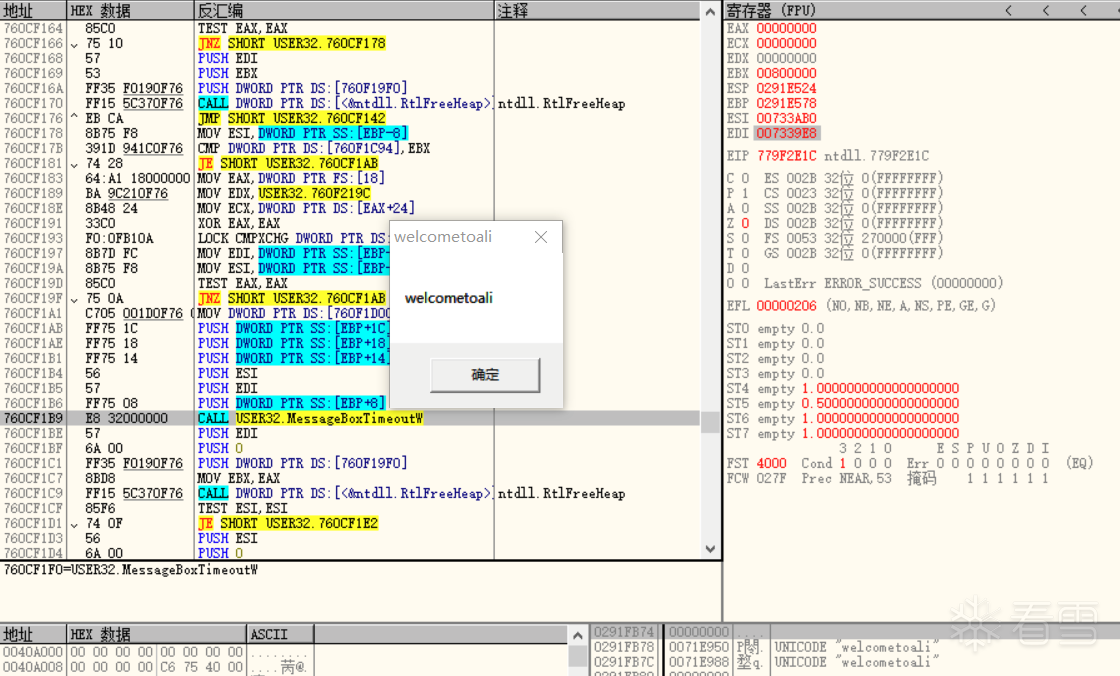
Task: Click the down jump arrow at 760CF181
Action: coord(74,164)
